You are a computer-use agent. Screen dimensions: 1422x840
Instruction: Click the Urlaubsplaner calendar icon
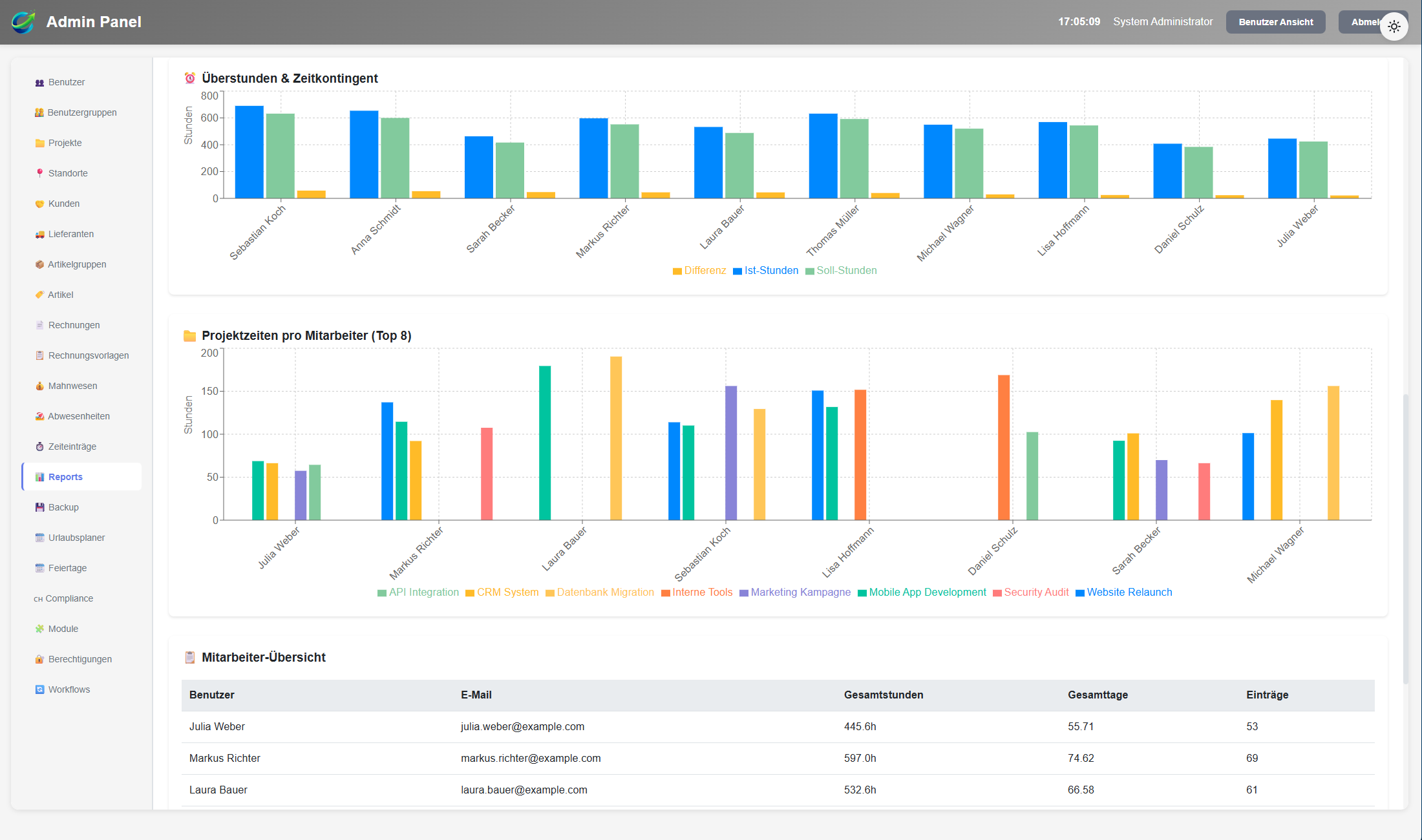[39, 537]
